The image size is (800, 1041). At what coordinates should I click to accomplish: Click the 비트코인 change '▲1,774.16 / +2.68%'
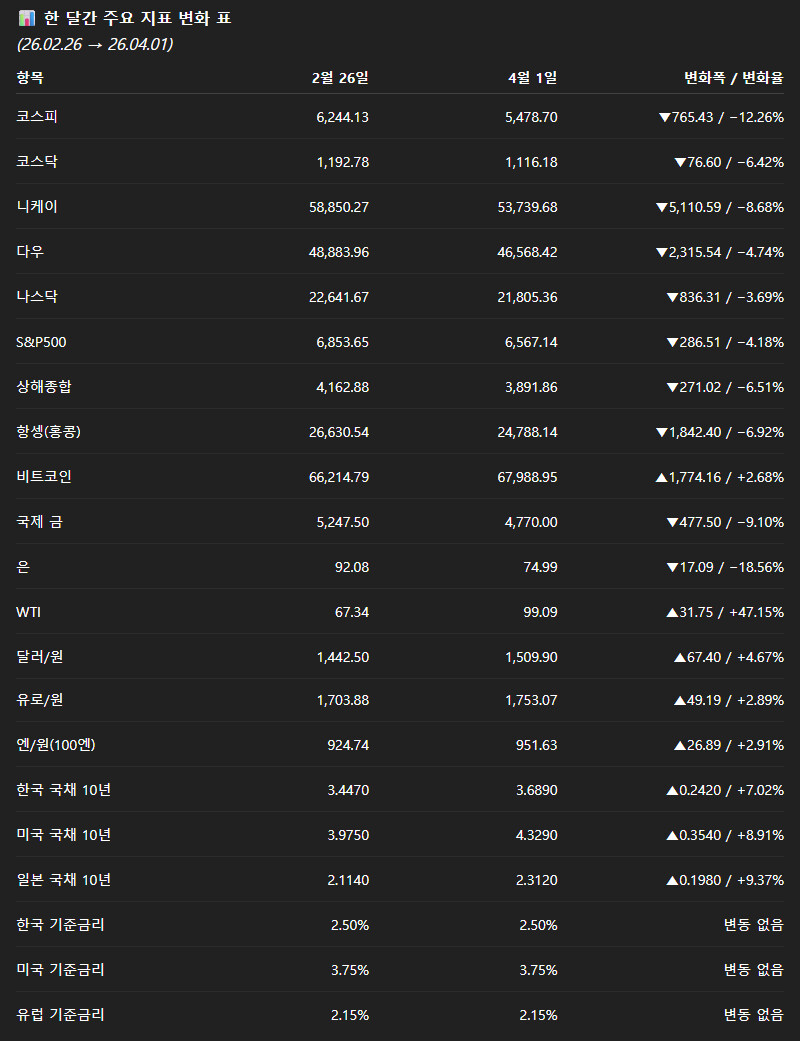tap(720, 477)
